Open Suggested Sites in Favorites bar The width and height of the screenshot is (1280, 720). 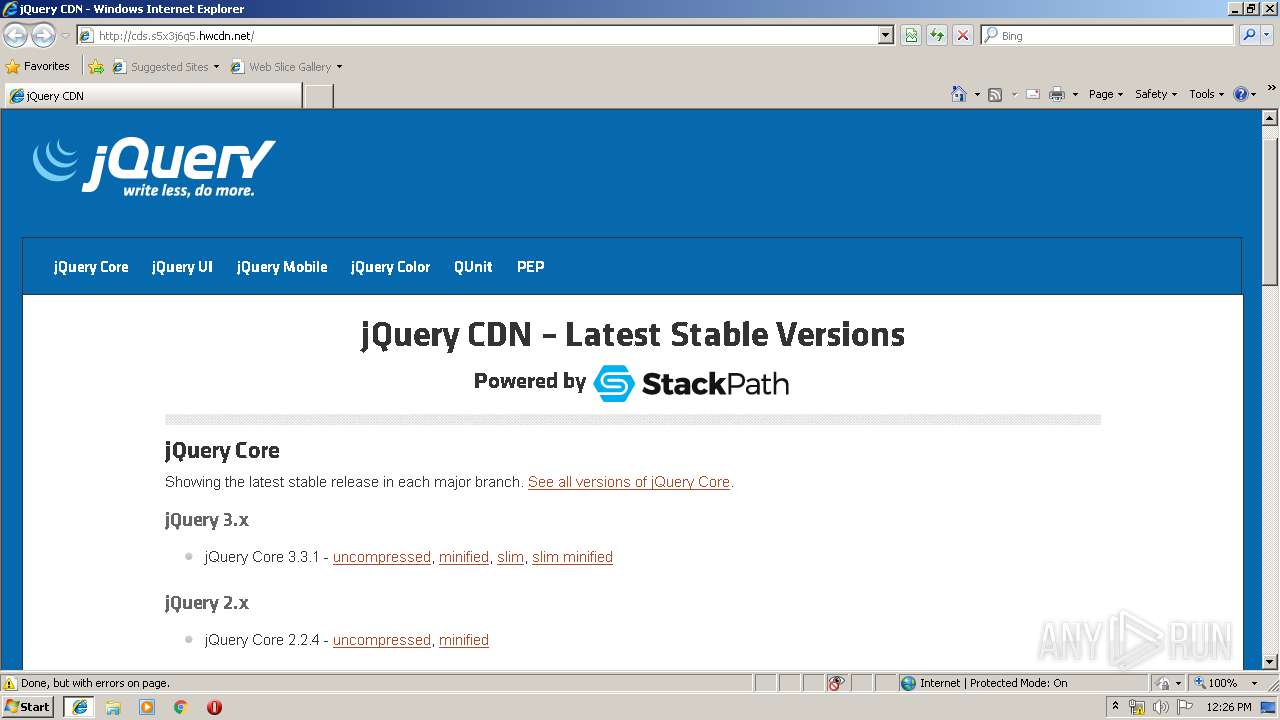point(165,67)
